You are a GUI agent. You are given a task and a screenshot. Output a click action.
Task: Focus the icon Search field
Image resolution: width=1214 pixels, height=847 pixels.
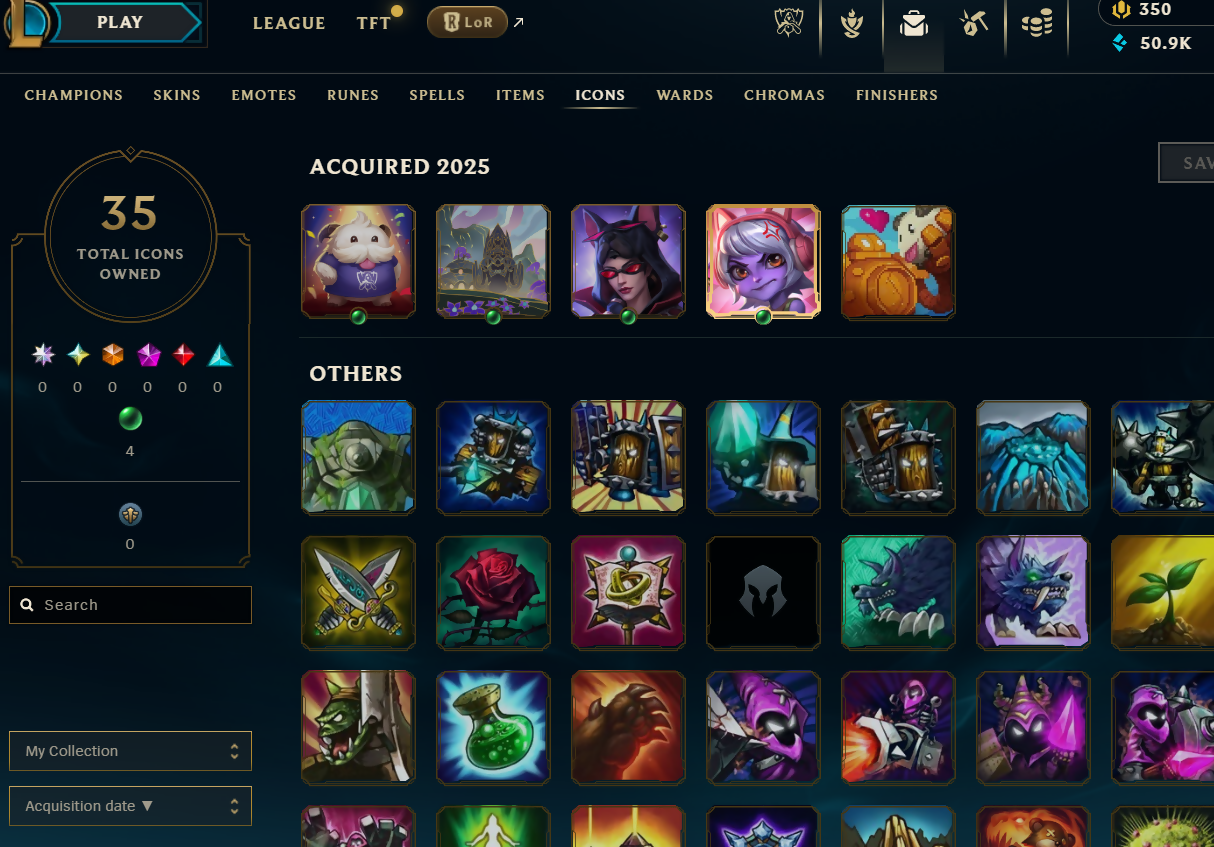pyautogui.click(x=130, y=605)
